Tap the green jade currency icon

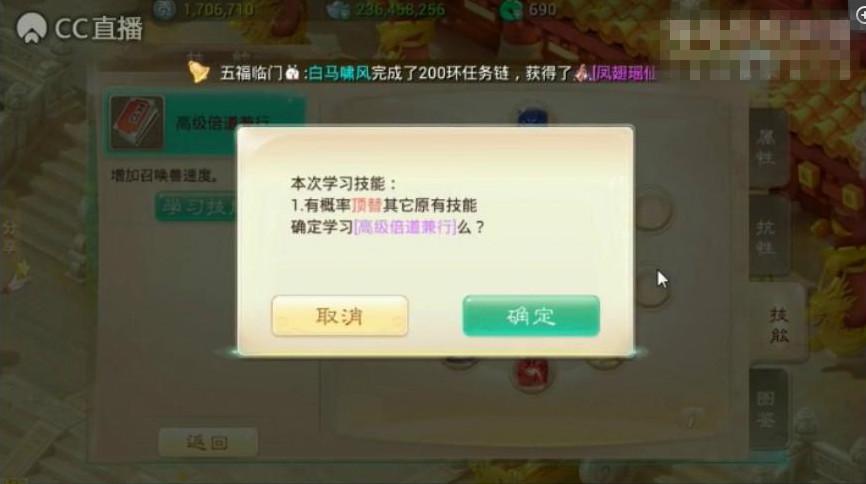click(511, 10)
